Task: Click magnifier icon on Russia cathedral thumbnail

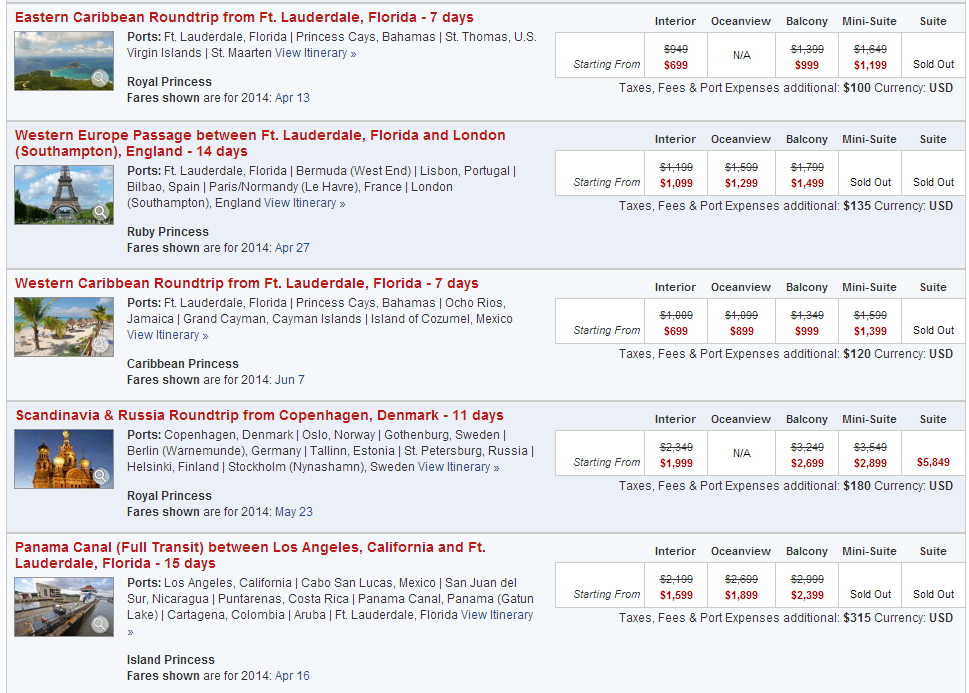Action: click(99, 476)
